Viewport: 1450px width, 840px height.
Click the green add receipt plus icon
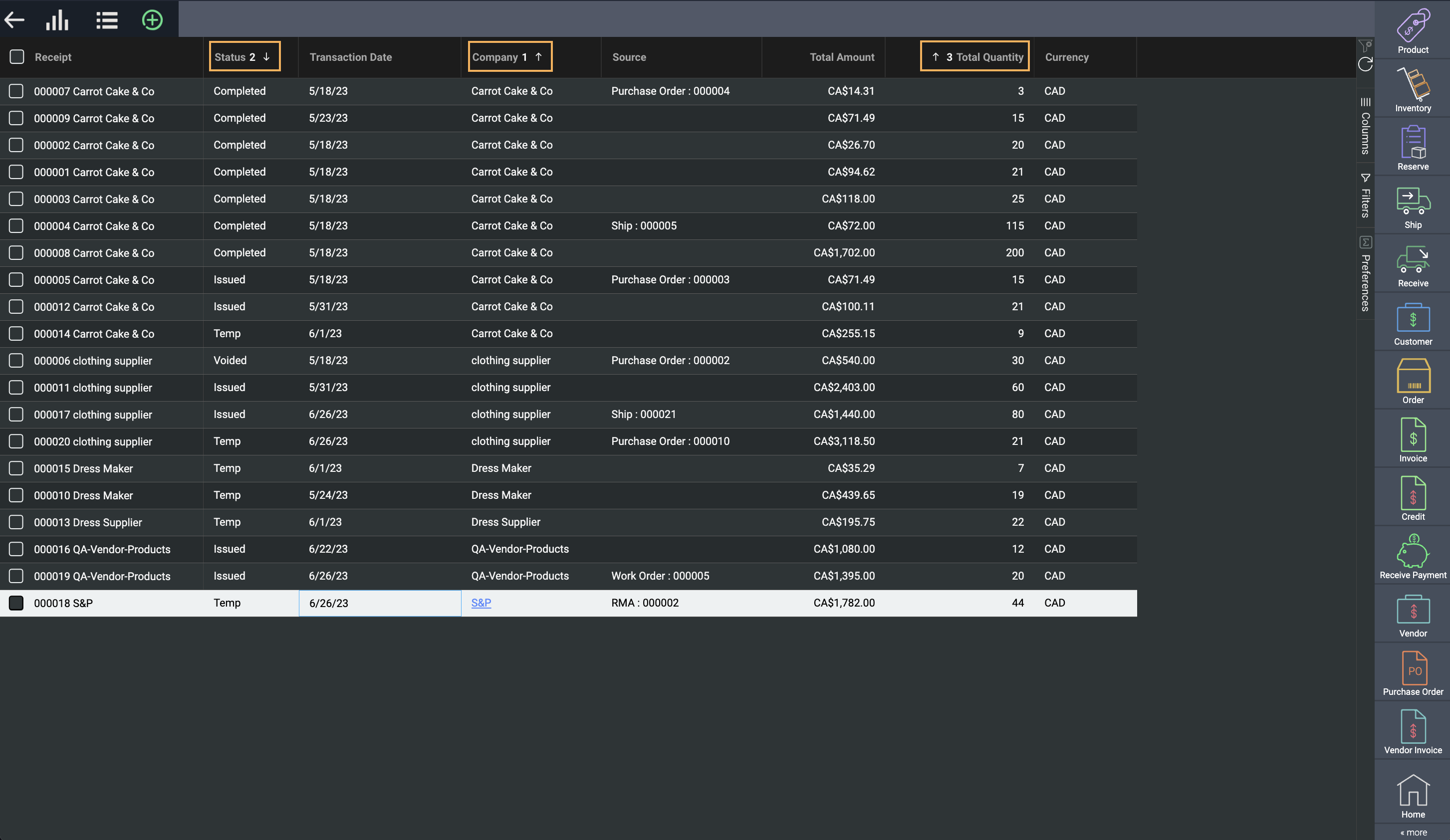coord(152,20)
